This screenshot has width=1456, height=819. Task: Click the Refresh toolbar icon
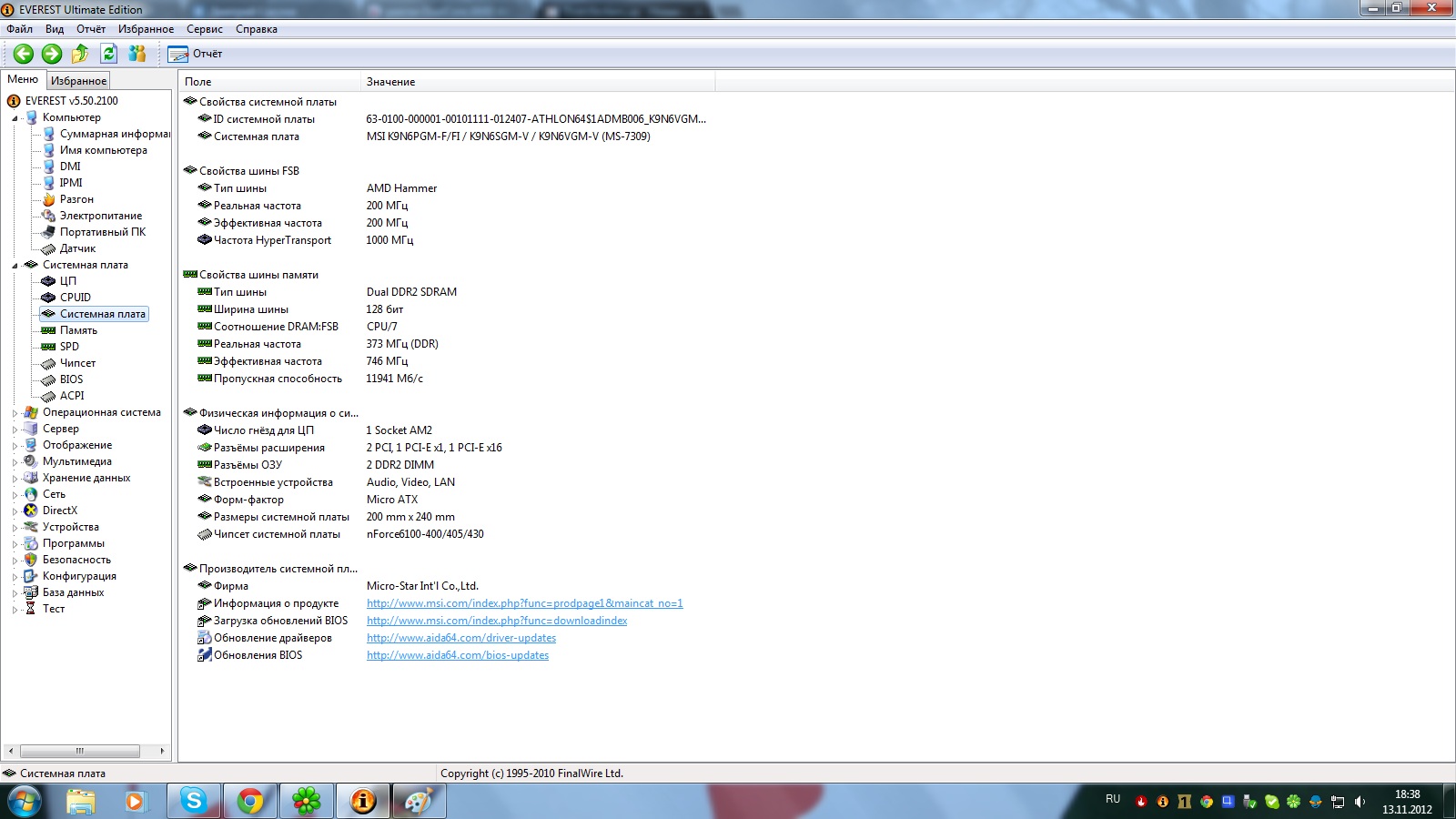tap(109, 54)
